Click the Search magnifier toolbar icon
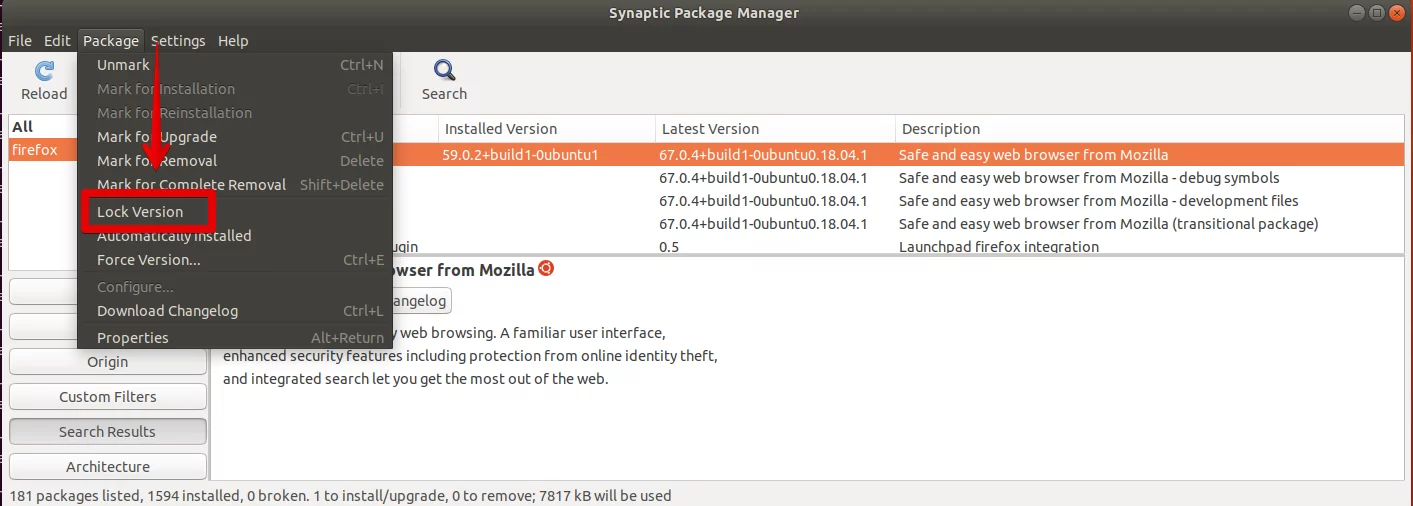Image resolution: width=1413 pixels, height=506 pixels. (x=444, y=71)
